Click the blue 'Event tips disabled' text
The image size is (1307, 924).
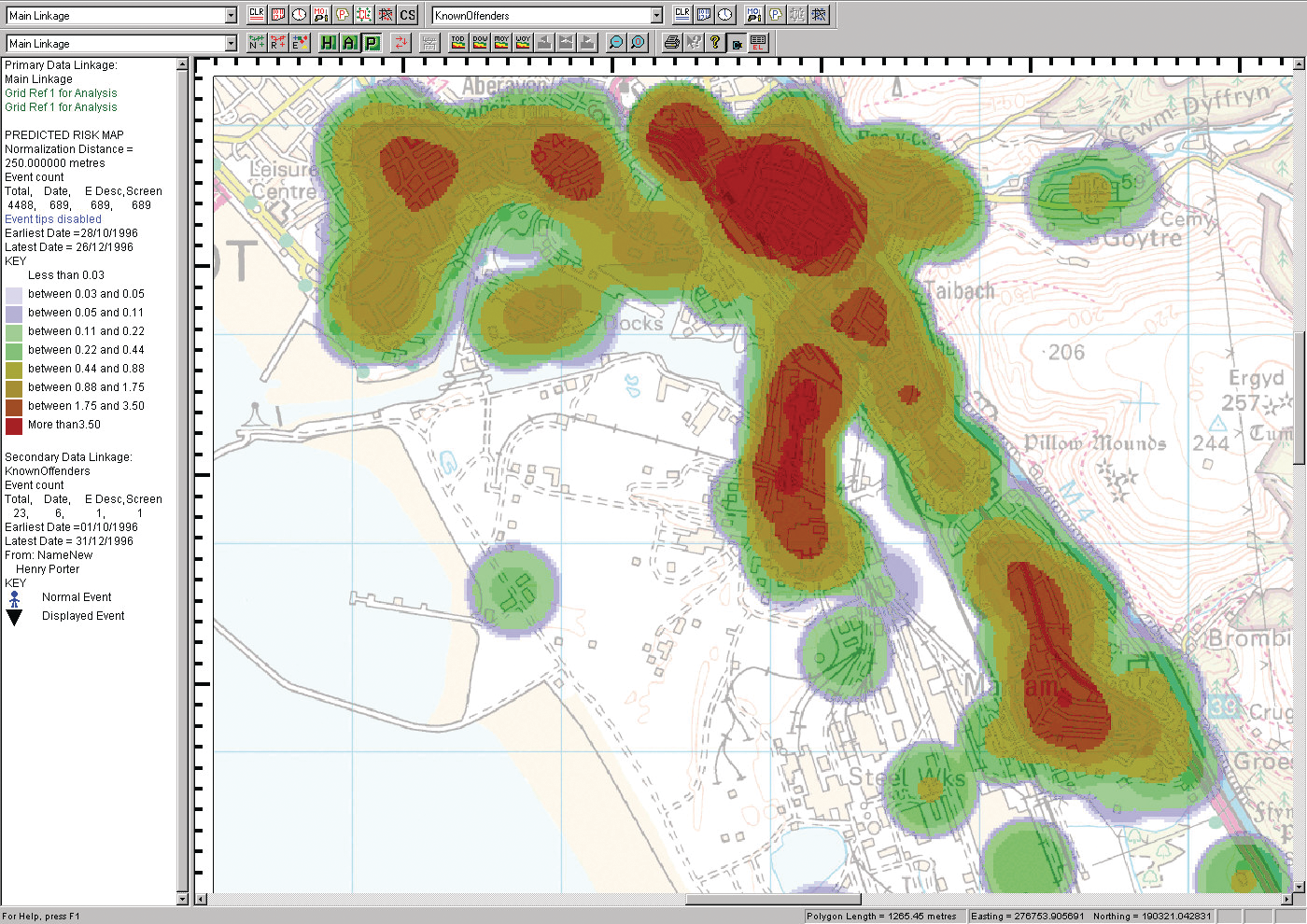click(x=53, y=219)
